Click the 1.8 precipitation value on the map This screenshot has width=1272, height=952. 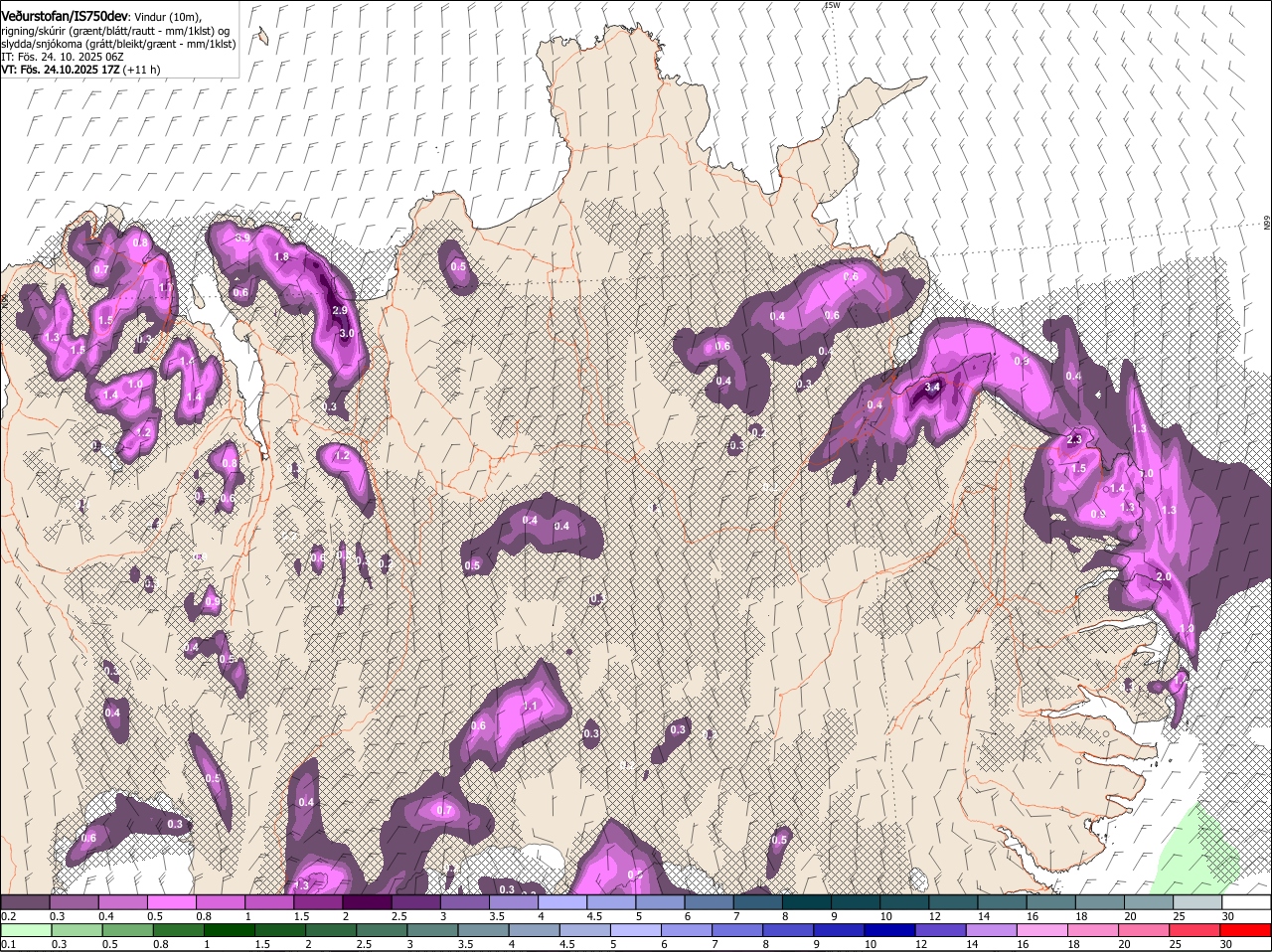pos(281,256)
